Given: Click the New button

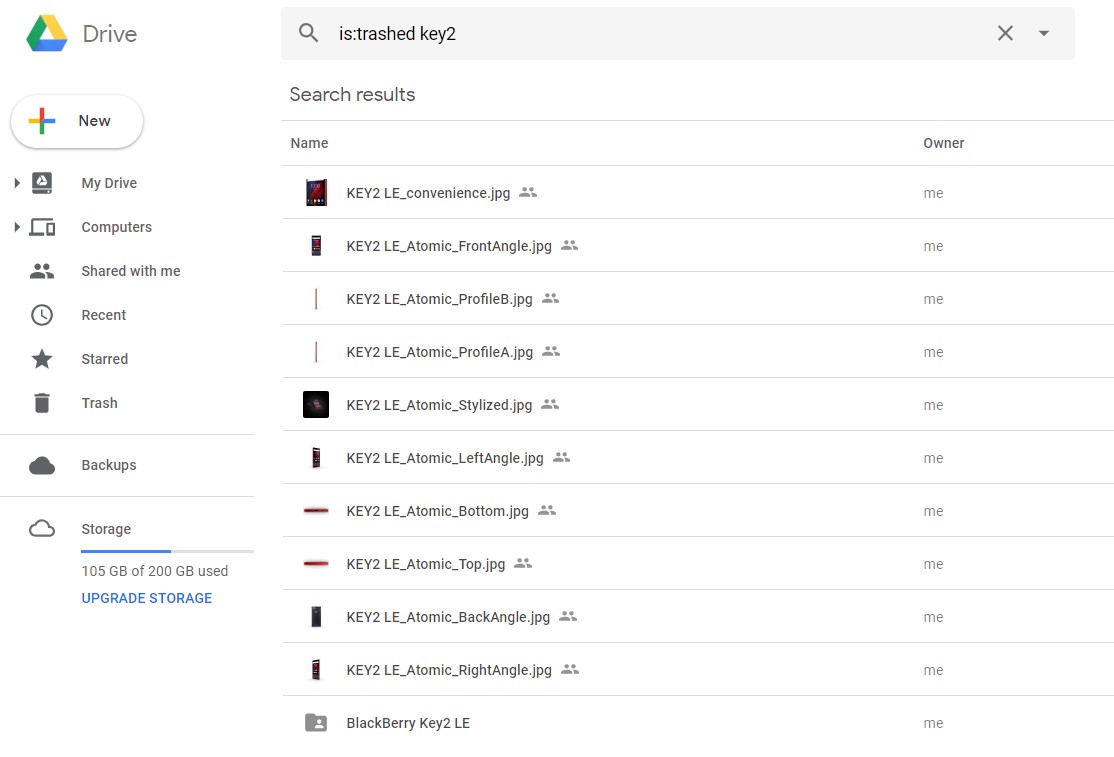Looking at the screenshot, I should point(77,121).
